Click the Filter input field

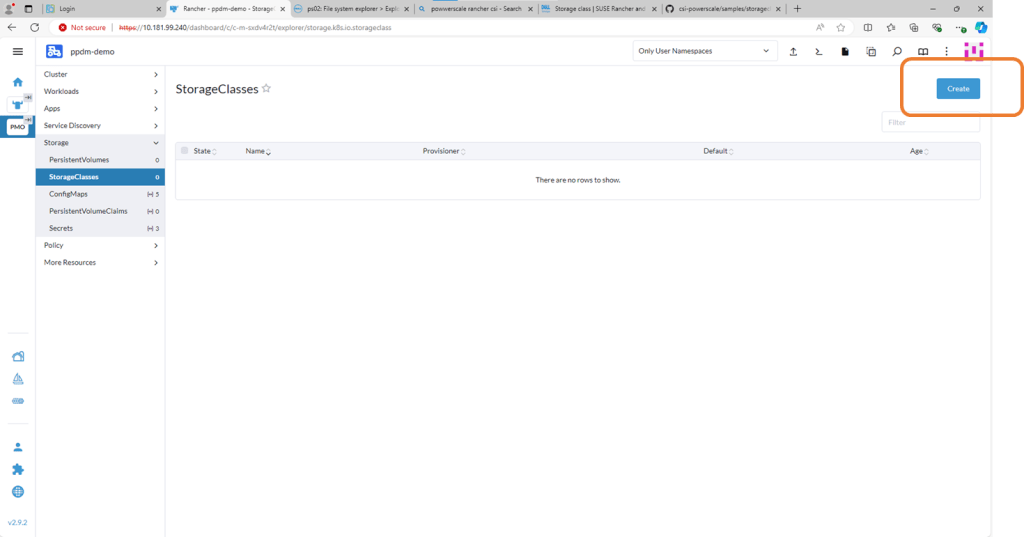click(930, 122)
